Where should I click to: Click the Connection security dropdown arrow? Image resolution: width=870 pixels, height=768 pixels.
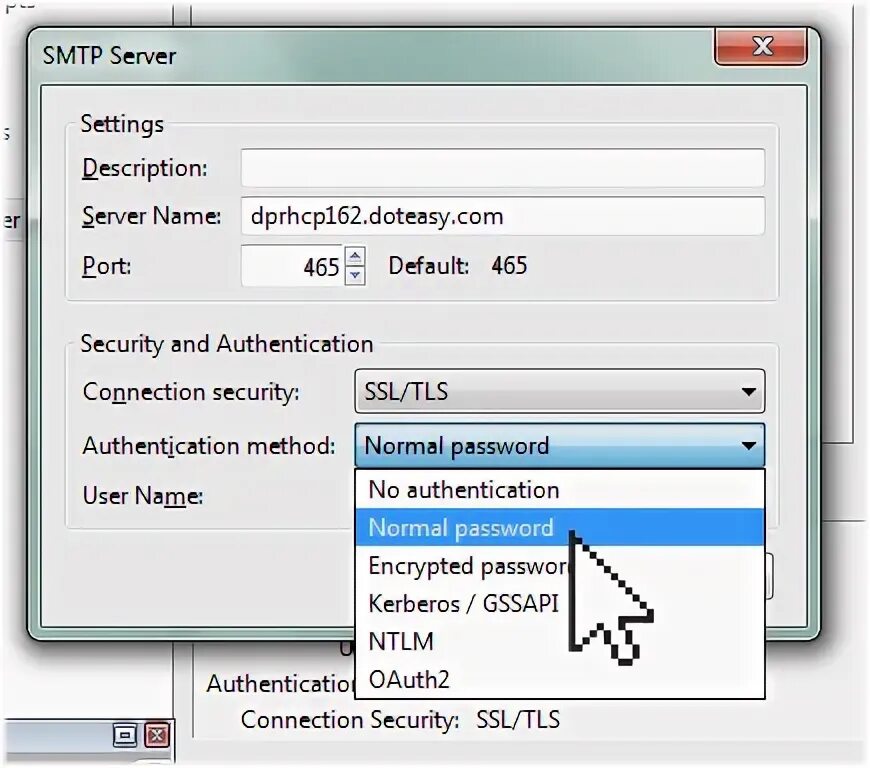[748, 392]
